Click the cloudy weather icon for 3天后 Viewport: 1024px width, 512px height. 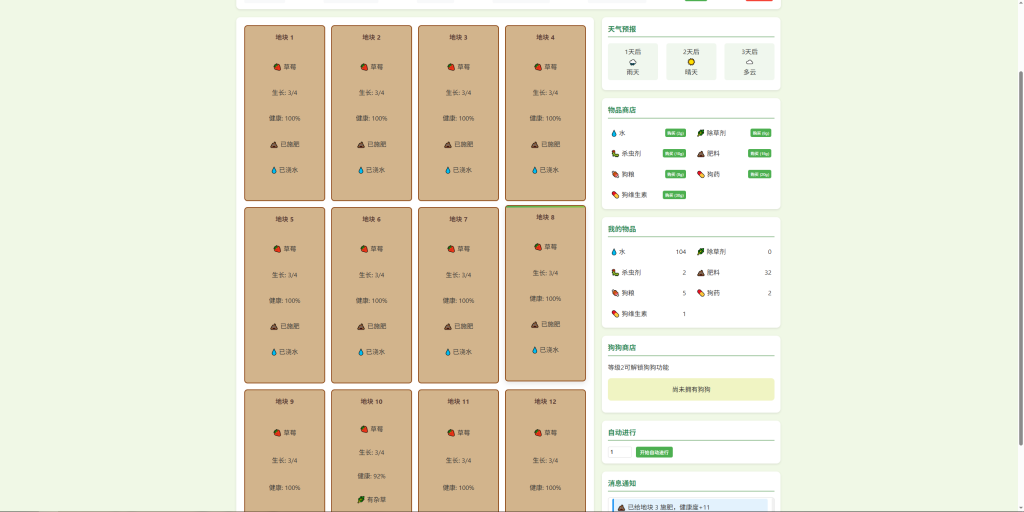749,62
